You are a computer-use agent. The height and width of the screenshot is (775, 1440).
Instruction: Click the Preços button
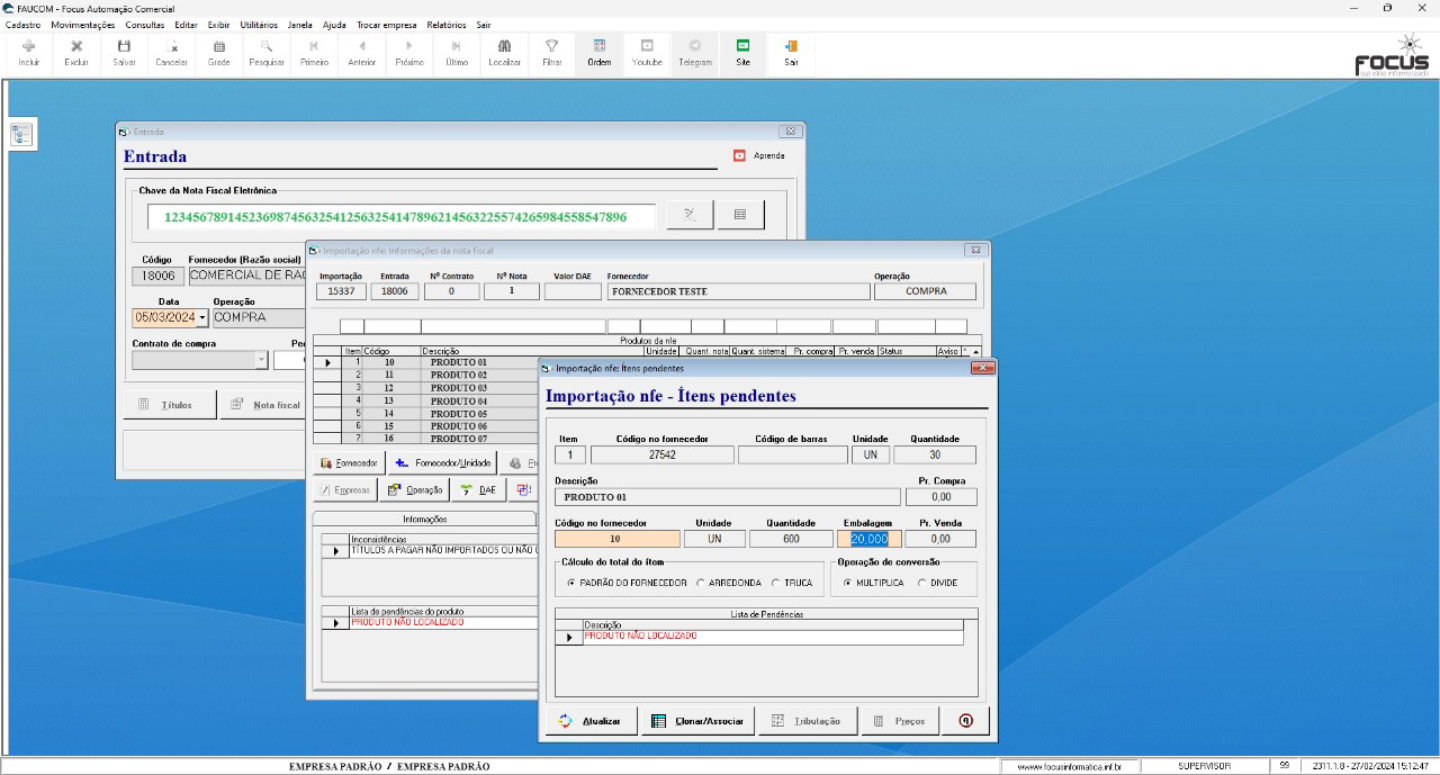[899, 721]
